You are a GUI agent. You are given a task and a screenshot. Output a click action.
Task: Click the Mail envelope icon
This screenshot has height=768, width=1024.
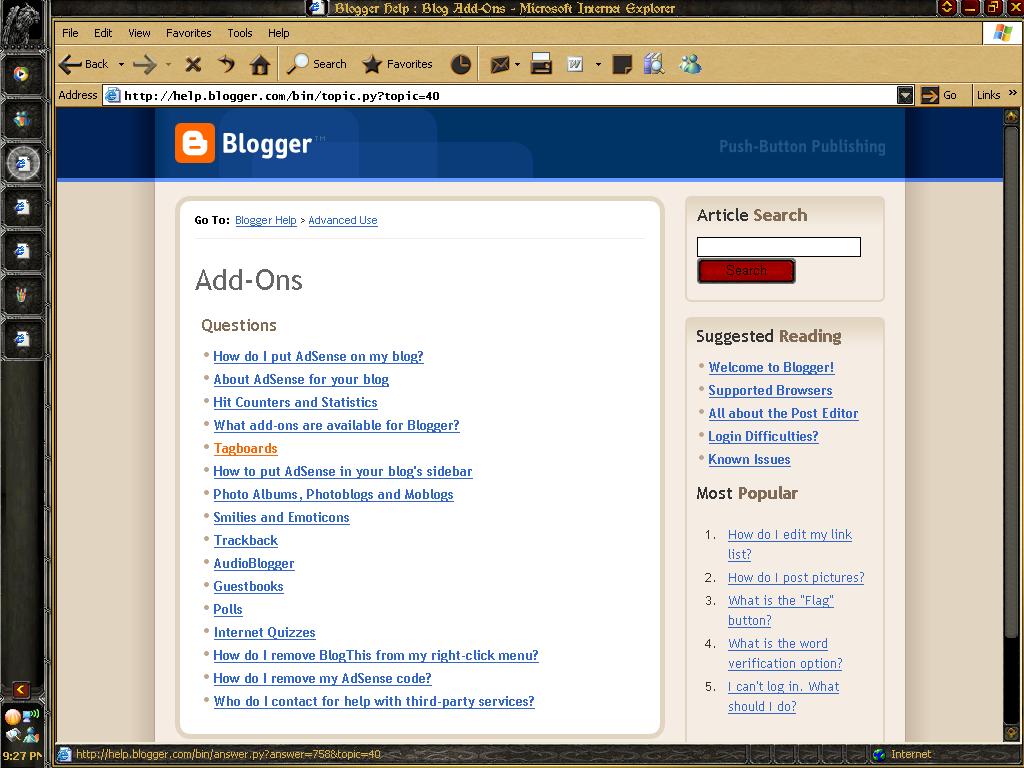click(x=500, y=64)
